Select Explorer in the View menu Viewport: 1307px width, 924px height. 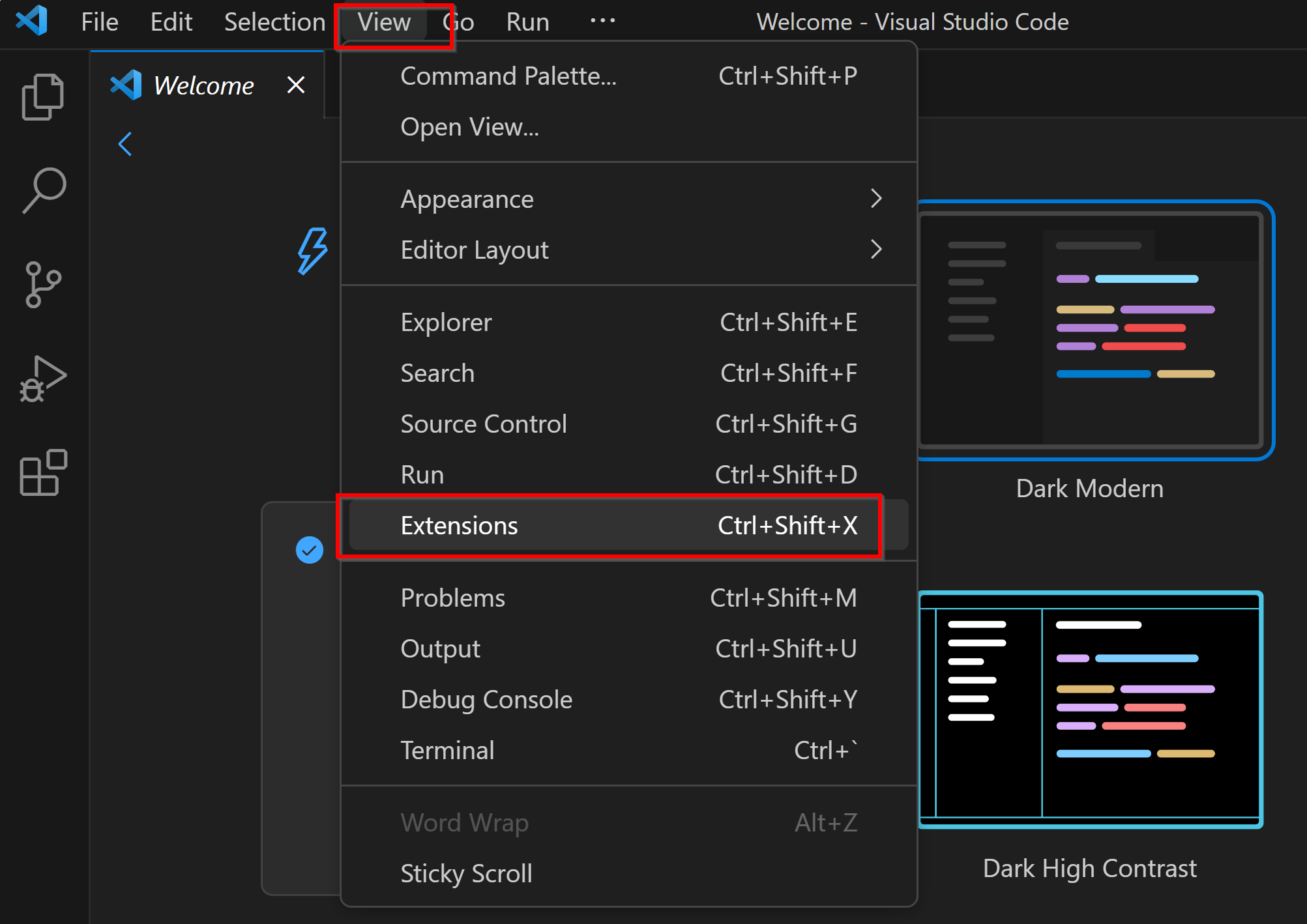coord(629,322)
